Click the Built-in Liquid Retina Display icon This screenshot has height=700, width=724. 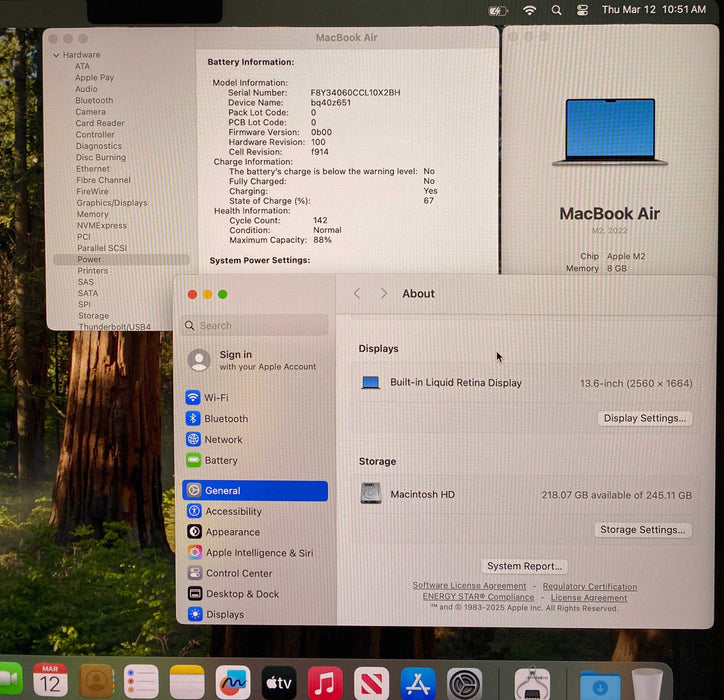pyautogui.click(x=370, y=383)
